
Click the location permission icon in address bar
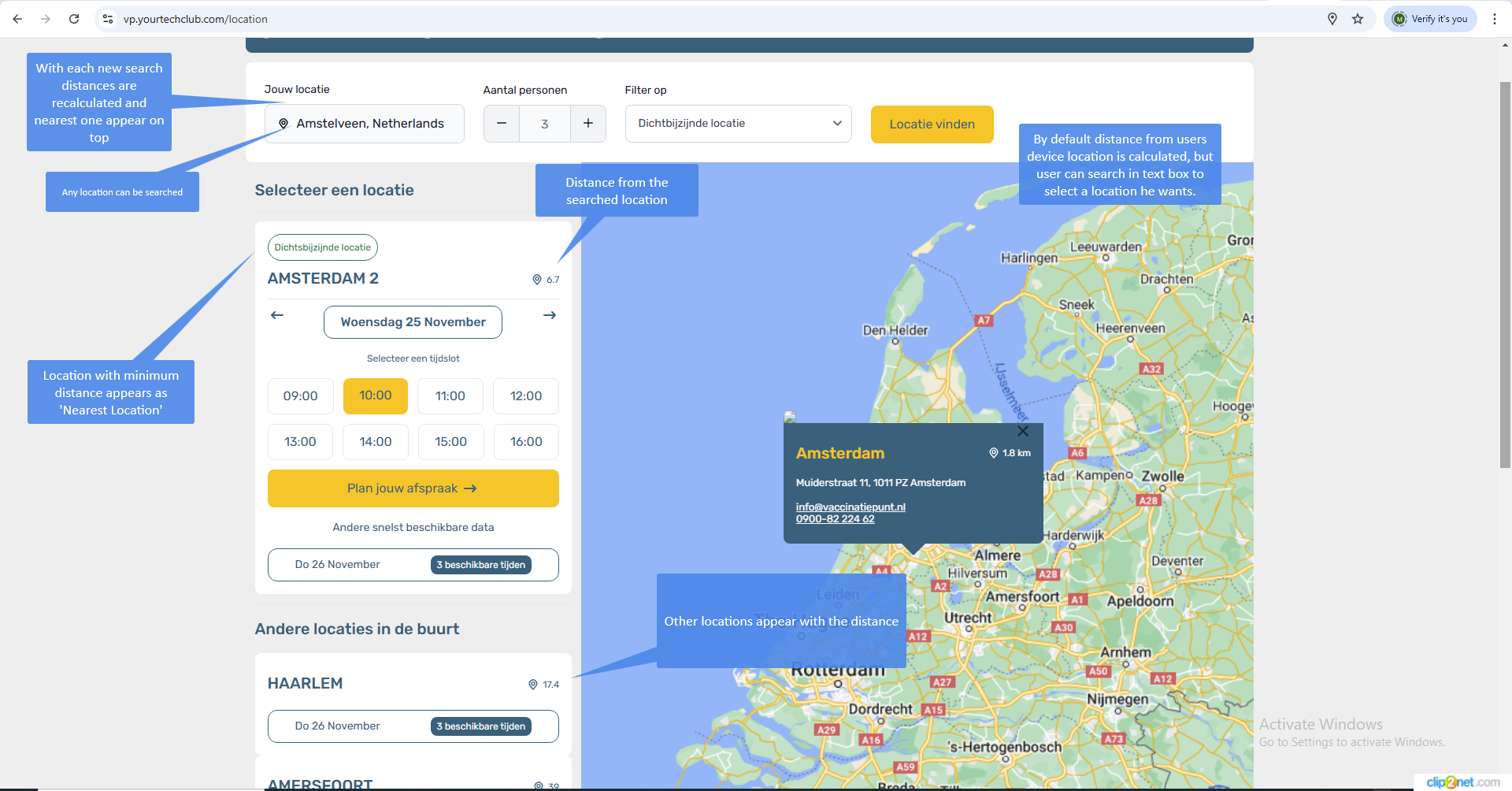coord(1332,19)
